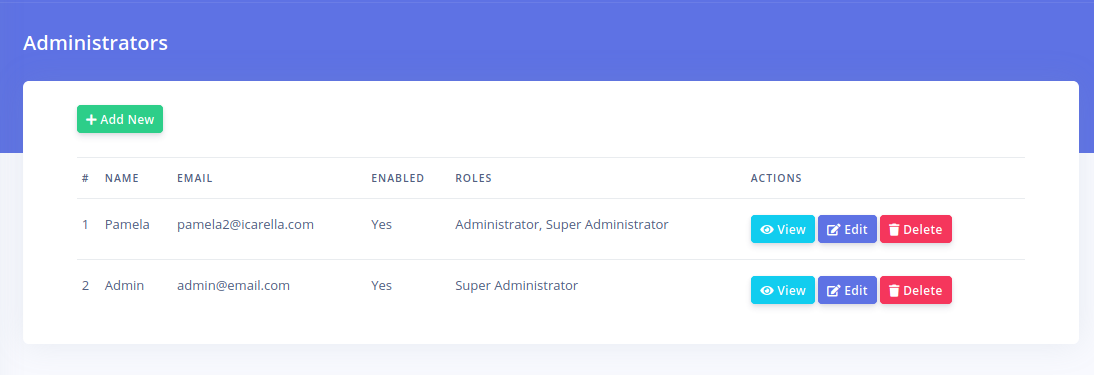Click the Email column header
The image size is (1094, 375).
click(x=195, y=178)
